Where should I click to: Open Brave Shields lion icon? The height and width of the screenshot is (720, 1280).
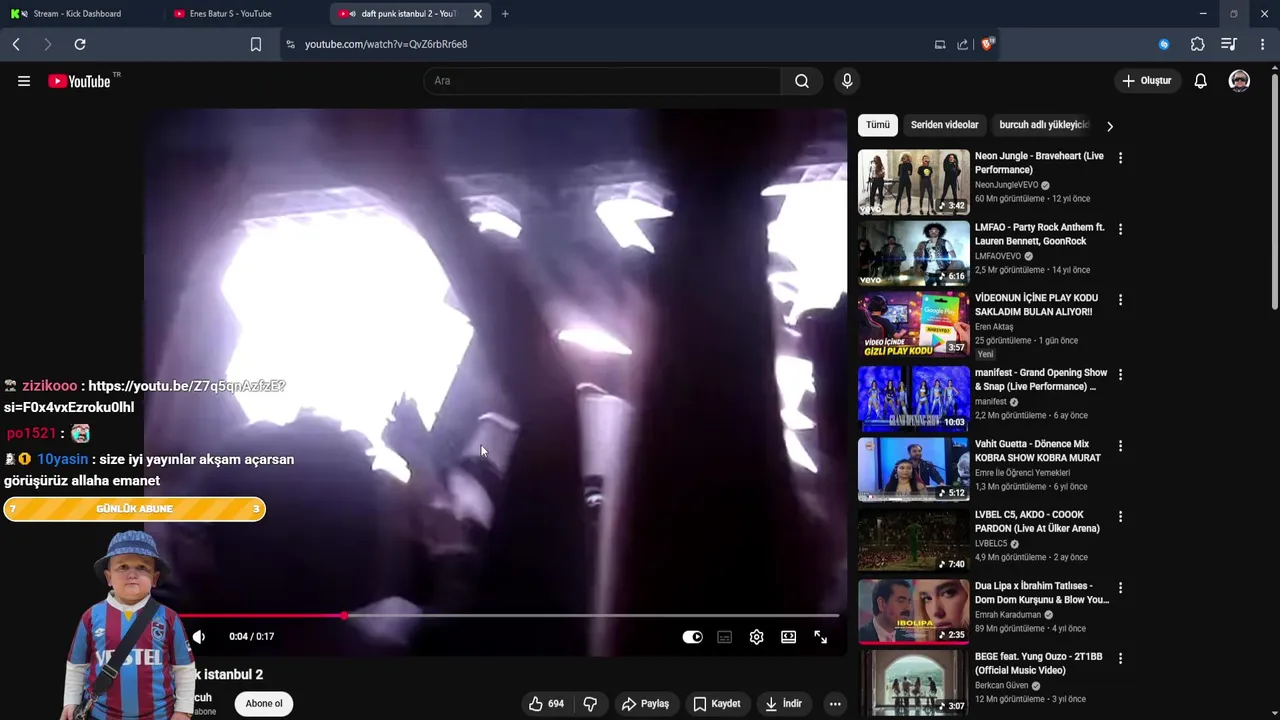pos(988,44)
